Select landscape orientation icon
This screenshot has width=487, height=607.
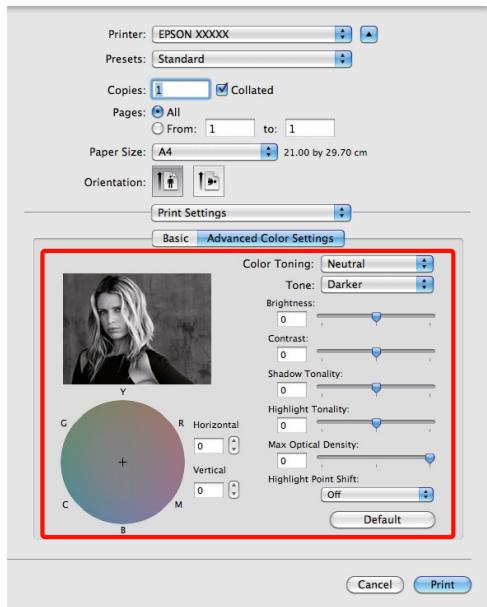coord(209,181)
